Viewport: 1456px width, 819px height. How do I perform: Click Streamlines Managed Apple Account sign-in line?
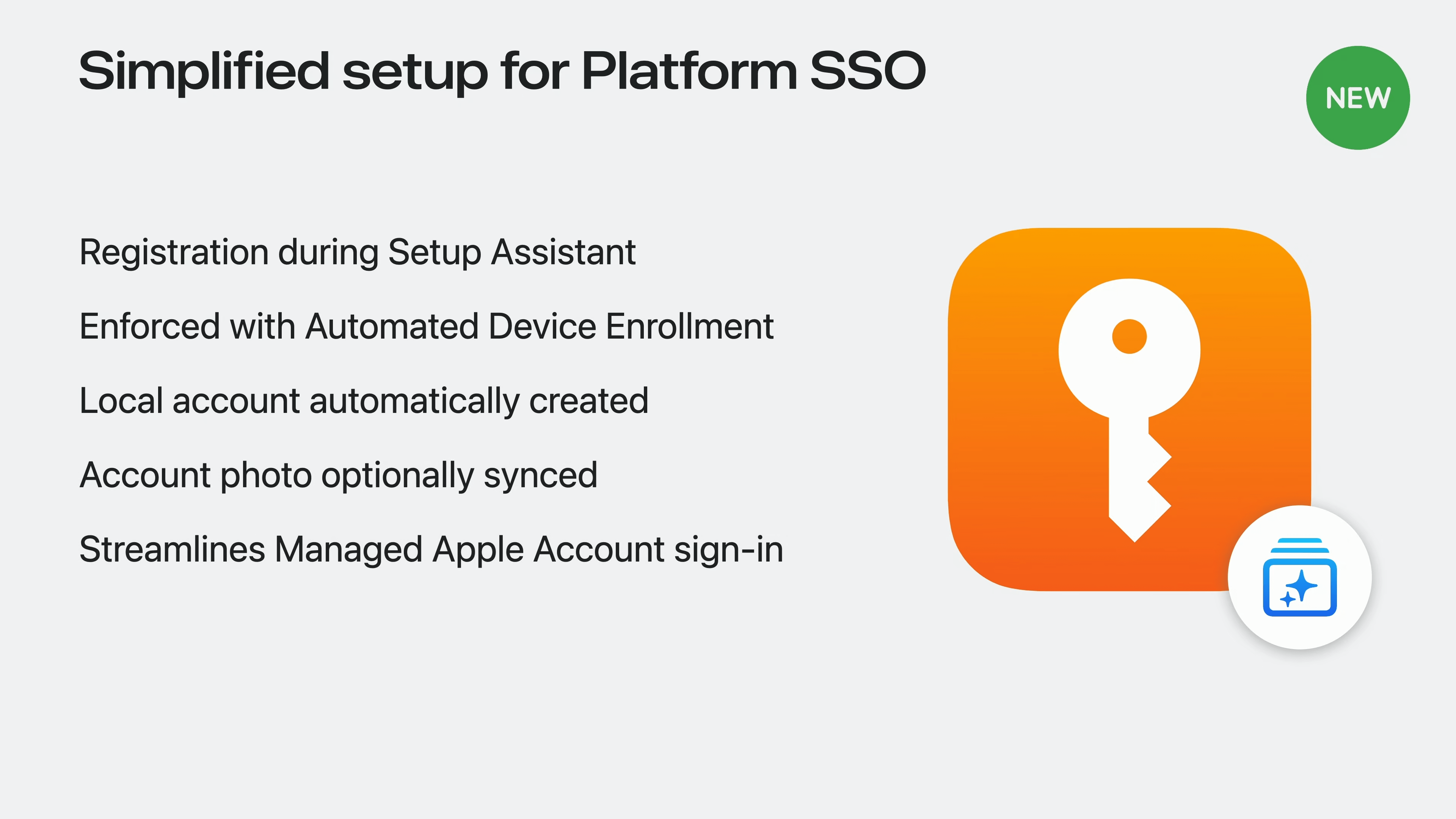(431, 550)
